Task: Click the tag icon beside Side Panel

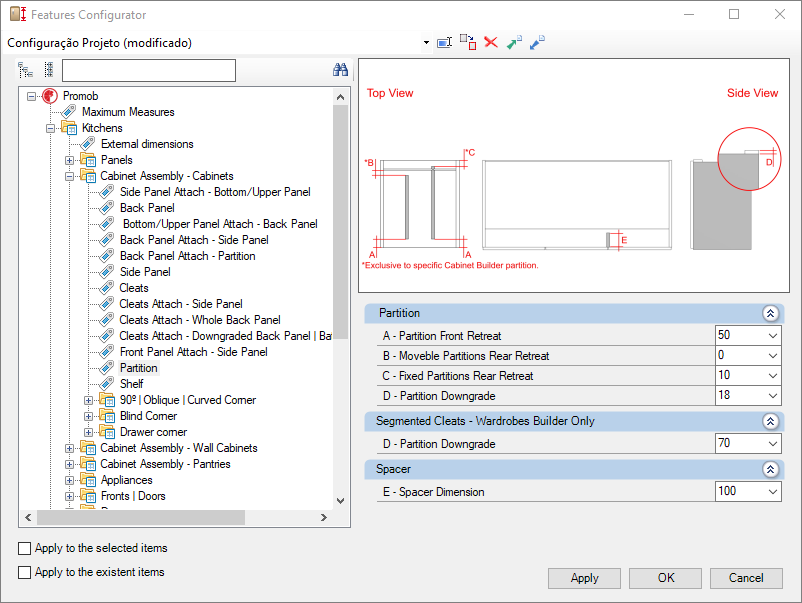Action: tap(106, 272)
